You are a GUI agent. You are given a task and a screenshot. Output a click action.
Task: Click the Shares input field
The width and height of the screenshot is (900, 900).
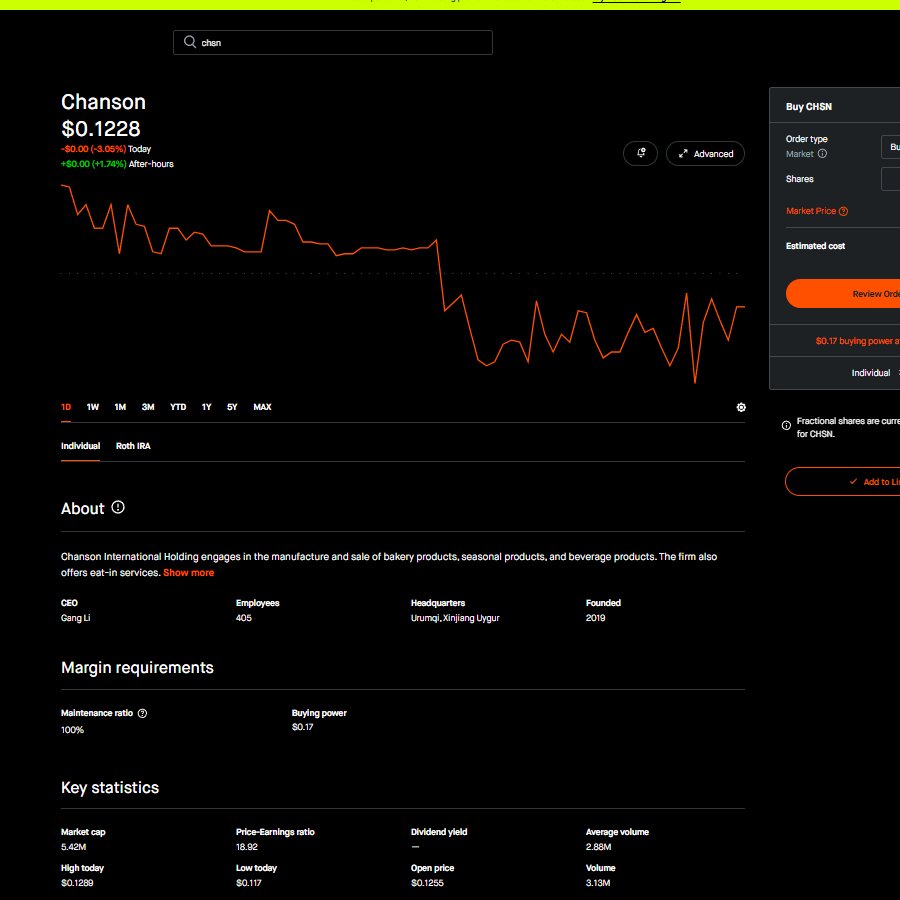[x=890, y=179]
